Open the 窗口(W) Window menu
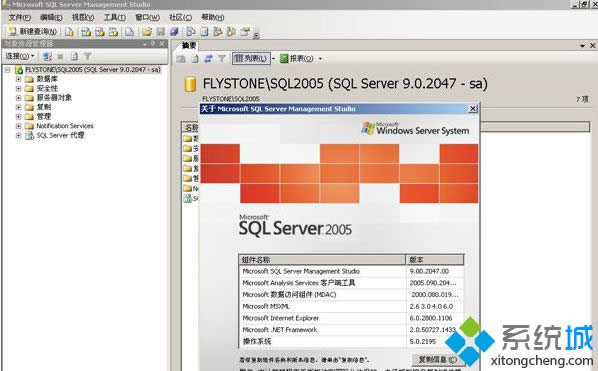 (x=147, y=18)
